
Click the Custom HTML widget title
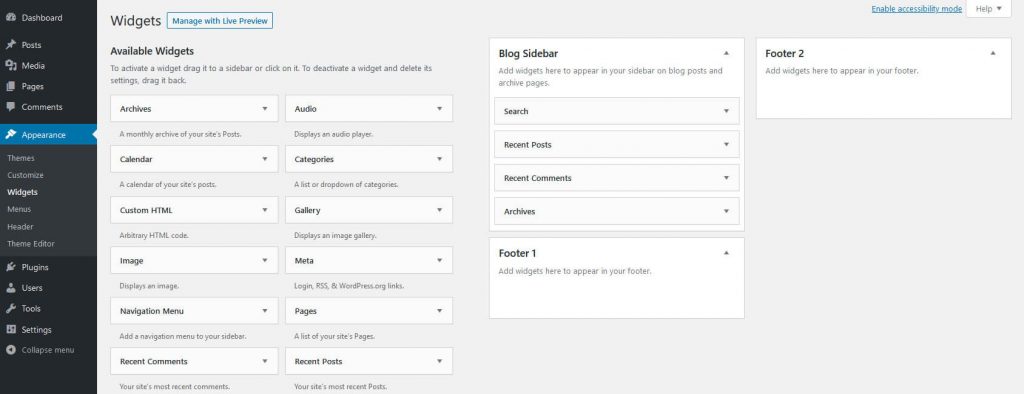point(146,210)
